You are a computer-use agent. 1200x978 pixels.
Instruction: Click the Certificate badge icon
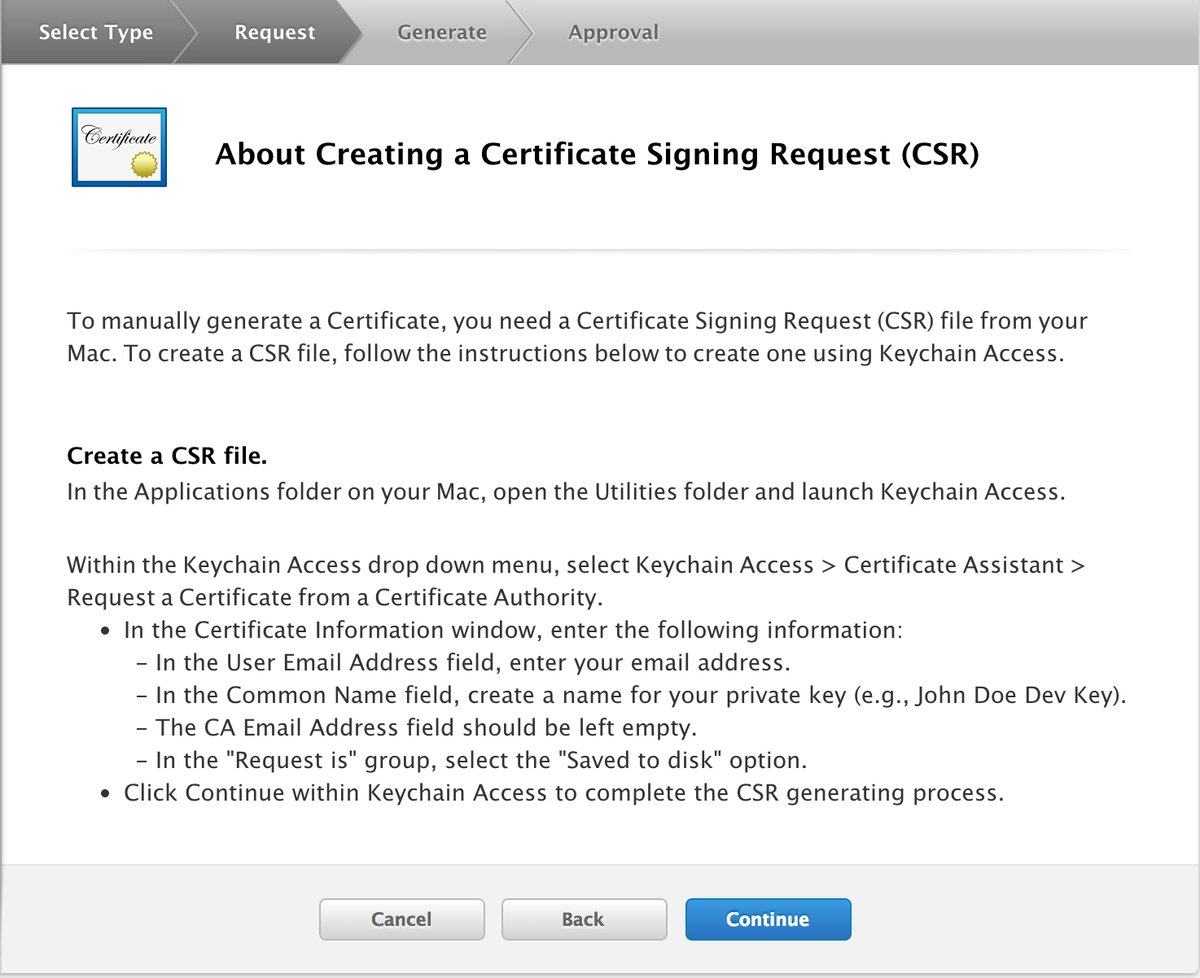pyautogui.click(x=118, y=146)
